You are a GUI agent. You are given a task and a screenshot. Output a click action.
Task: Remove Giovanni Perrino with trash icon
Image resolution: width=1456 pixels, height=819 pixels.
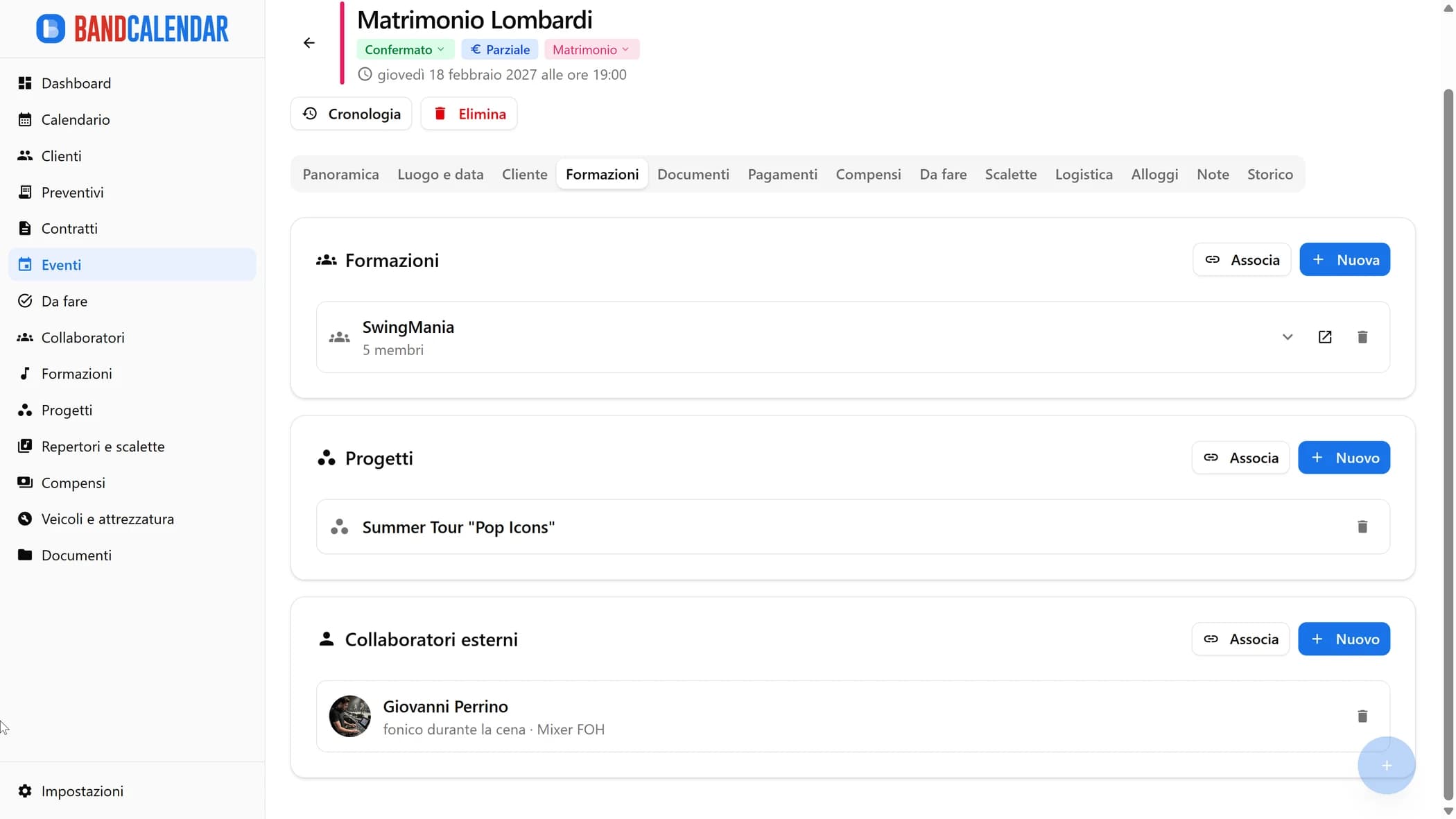[x=1362, y=716]
